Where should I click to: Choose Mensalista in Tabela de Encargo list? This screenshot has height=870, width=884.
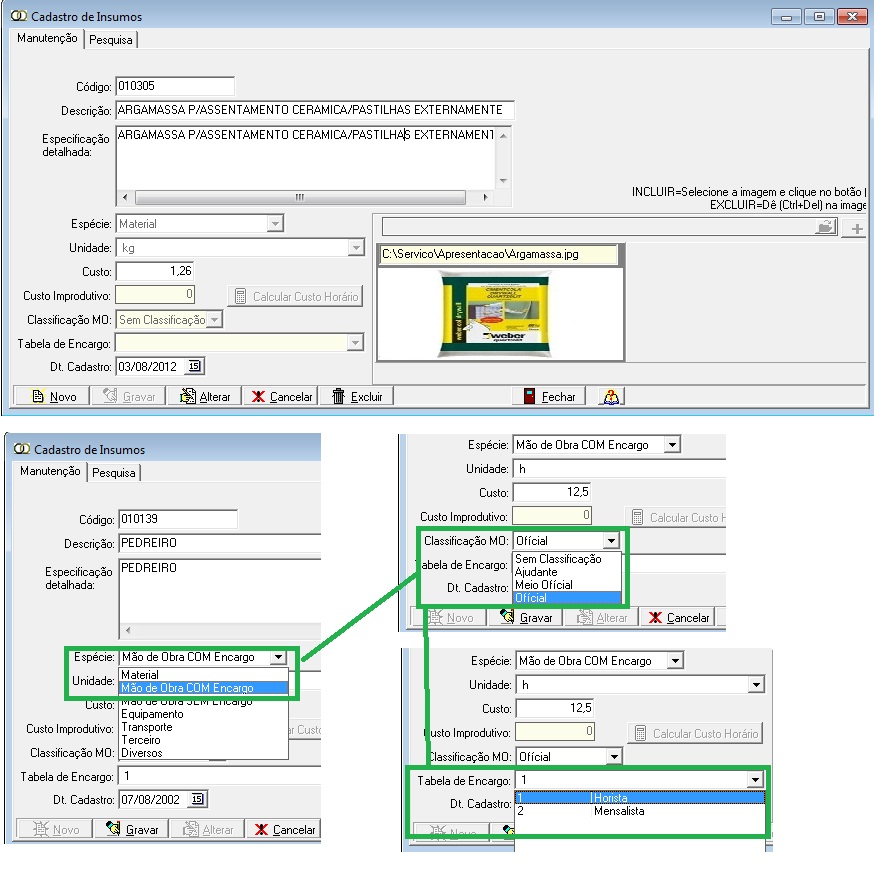pyautogui.click(x=618, y=811)
